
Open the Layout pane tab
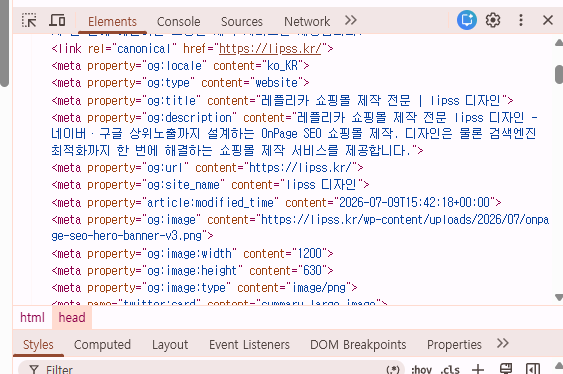pos(170,345)
